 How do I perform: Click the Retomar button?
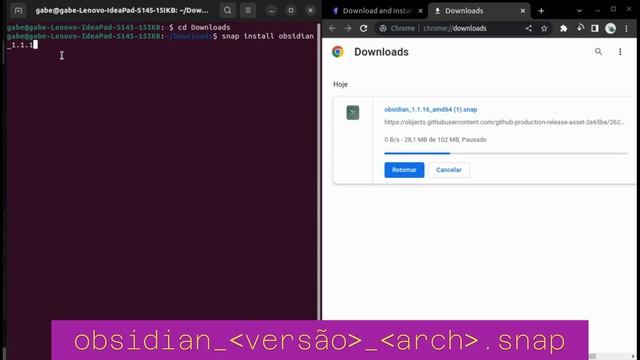click(x=404, y=170)
